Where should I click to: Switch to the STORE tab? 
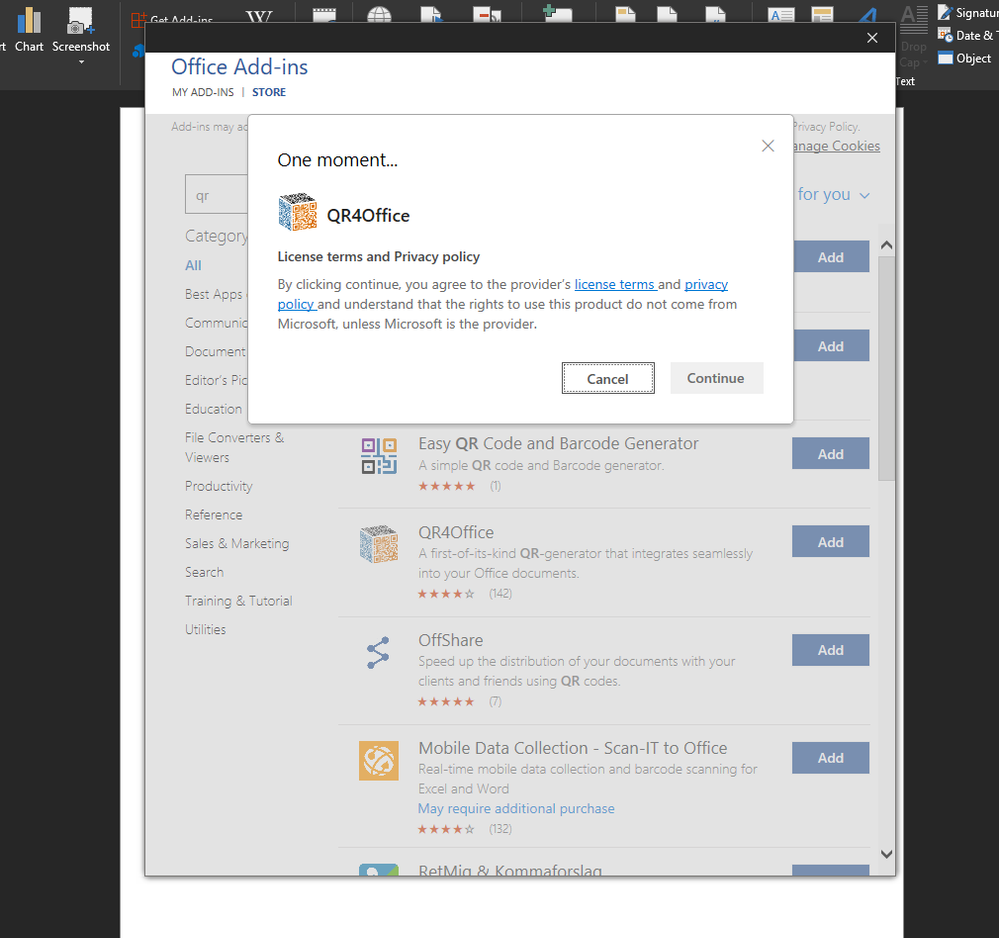pos(269,92)
